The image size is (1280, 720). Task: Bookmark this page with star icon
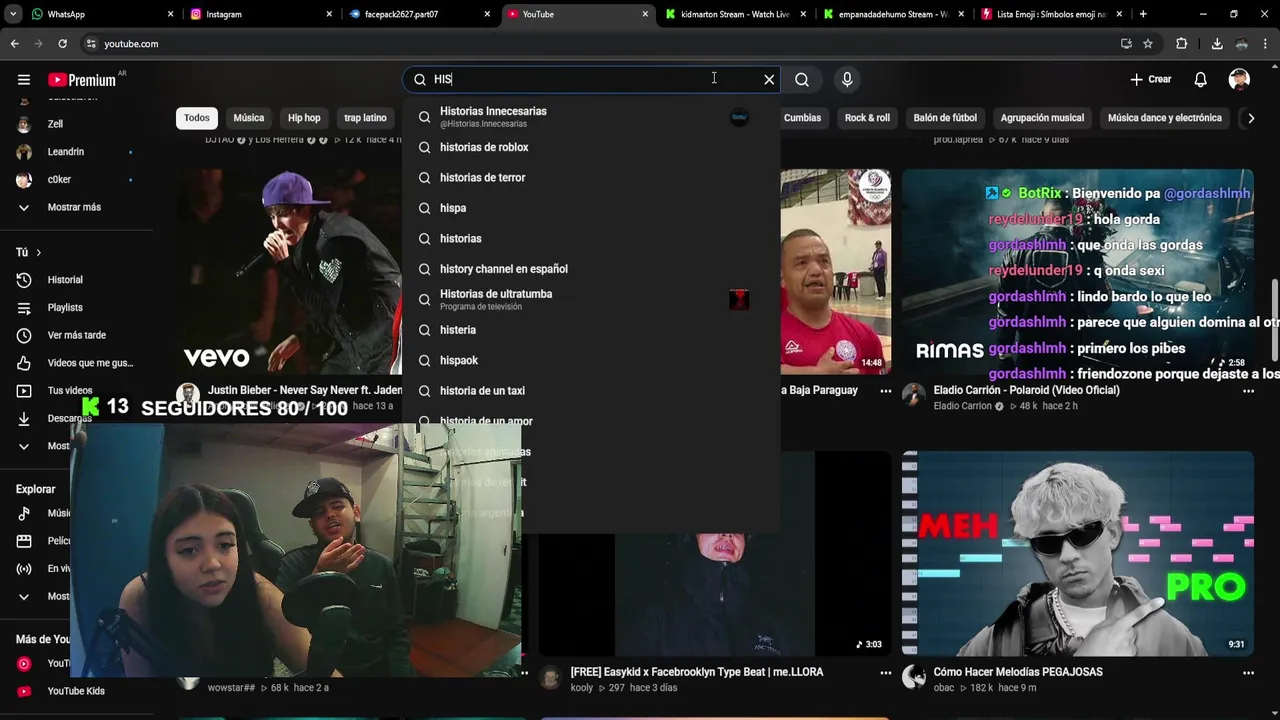tap(1148, 44)
